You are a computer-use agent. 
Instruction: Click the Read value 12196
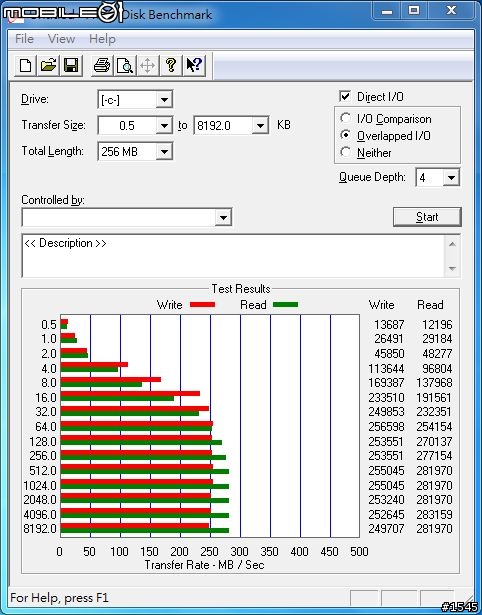[x=437, y=325]
